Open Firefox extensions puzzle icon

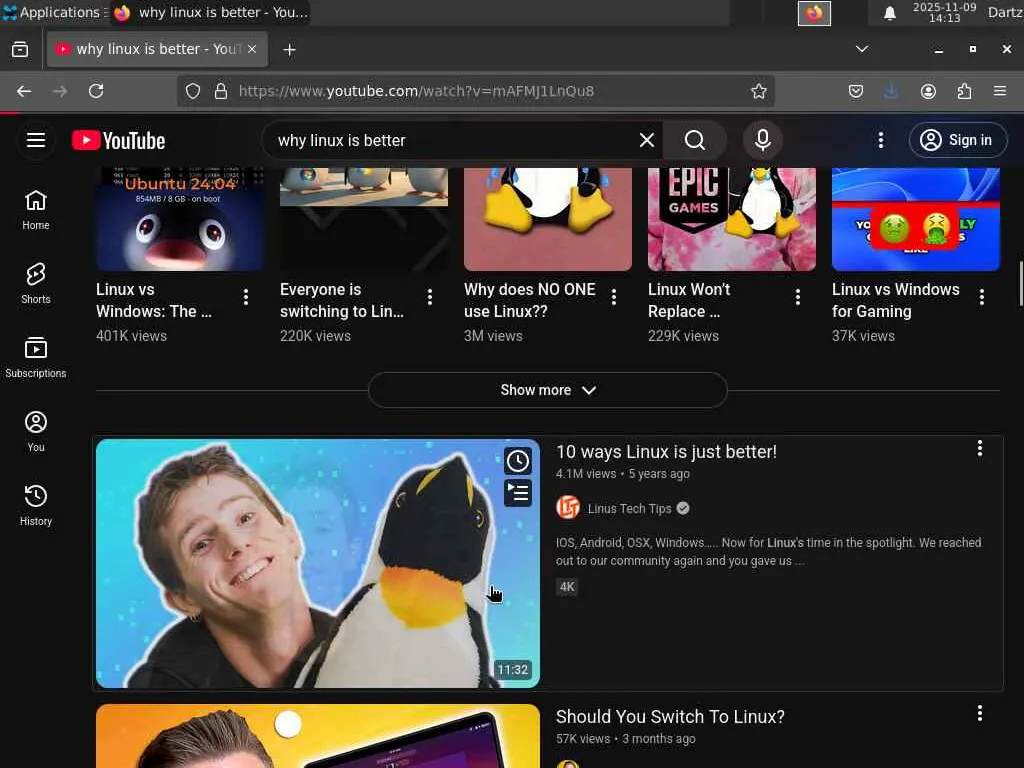pos(964,91)
